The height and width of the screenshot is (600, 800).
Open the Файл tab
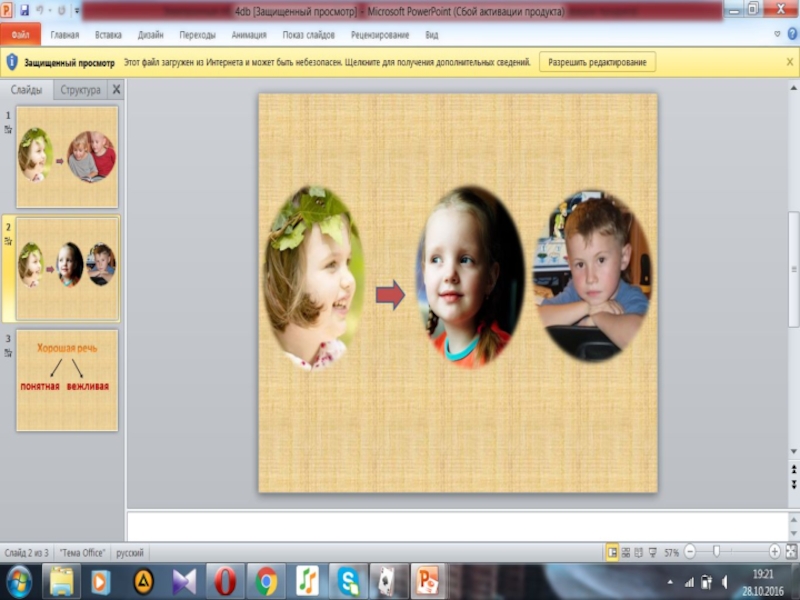tap(20, 35)
